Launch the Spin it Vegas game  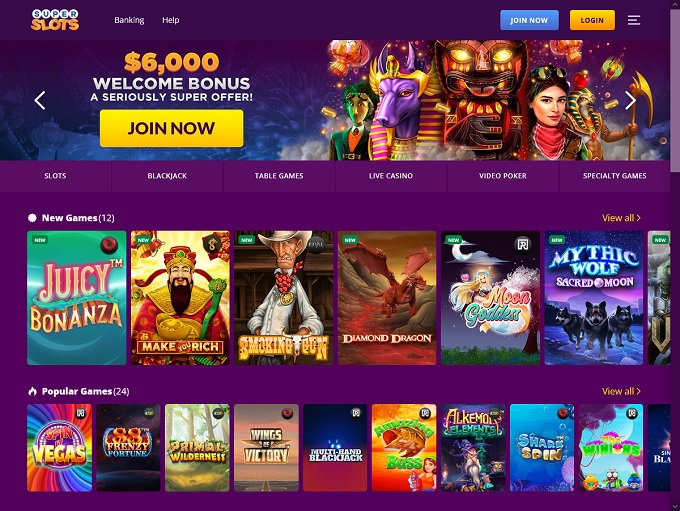pos(59,448)
